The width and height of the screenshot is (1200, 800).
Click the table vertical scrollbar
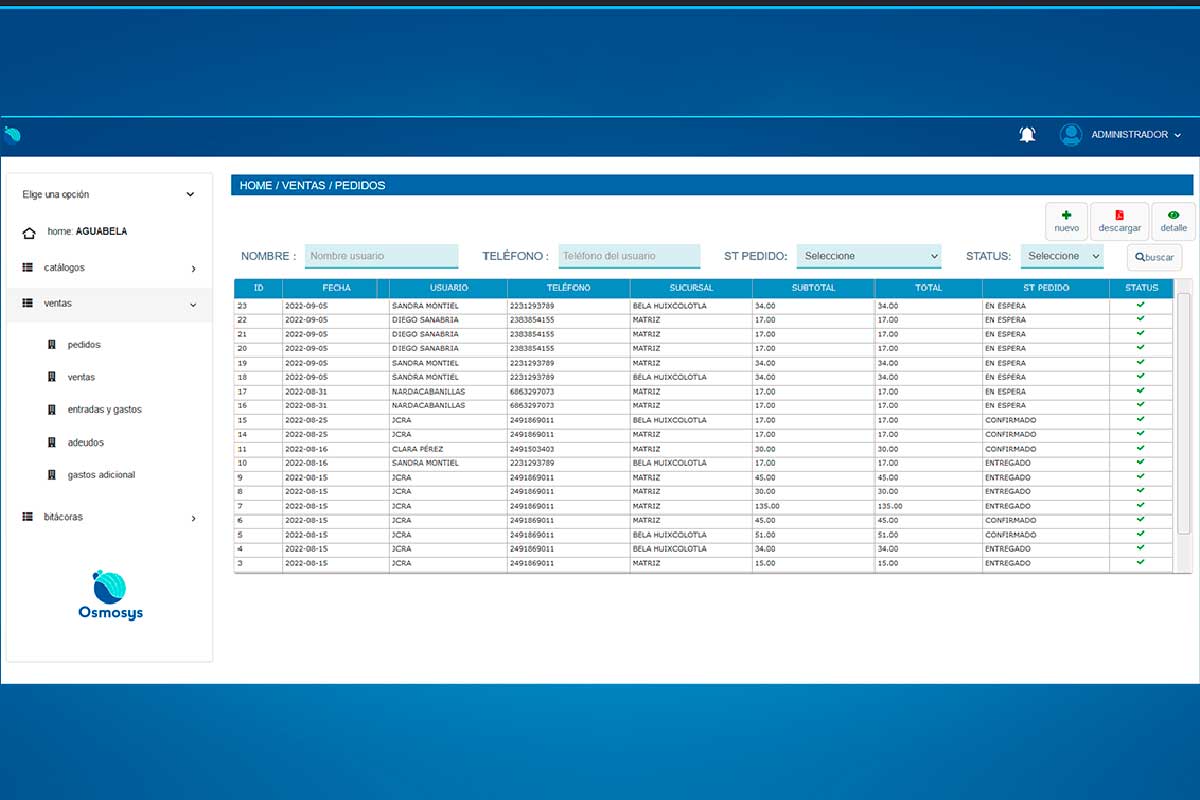click(x=1183, y=413)
